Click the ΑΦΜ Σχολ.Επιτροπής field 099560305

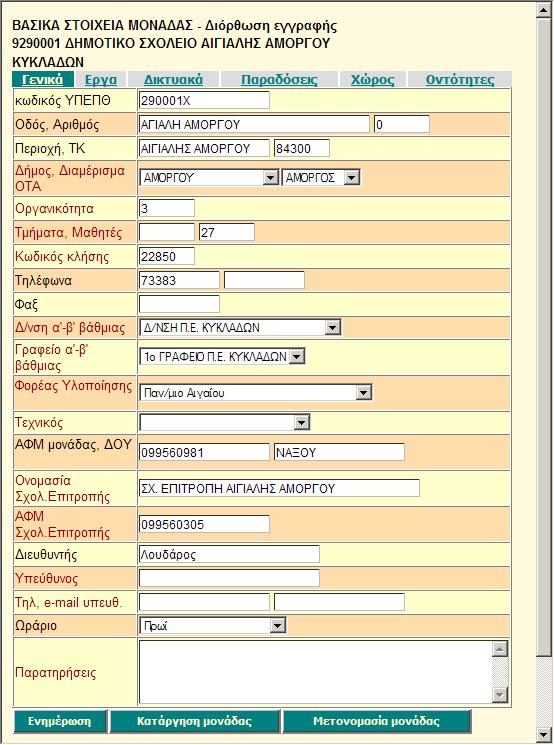(204, 524)
